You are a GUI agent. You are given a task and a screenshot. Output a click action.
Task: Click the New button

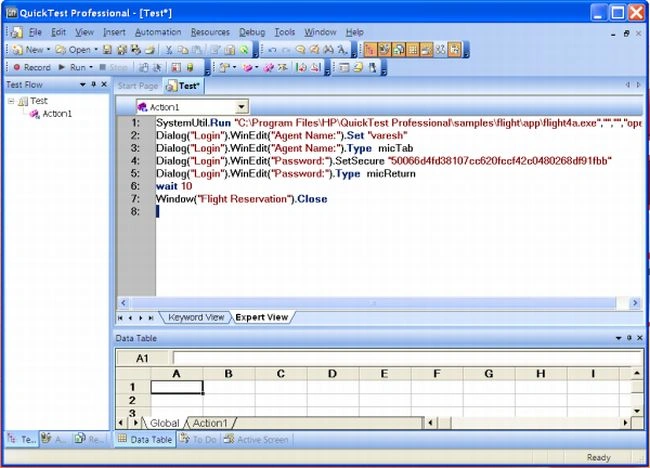[28, 50]
